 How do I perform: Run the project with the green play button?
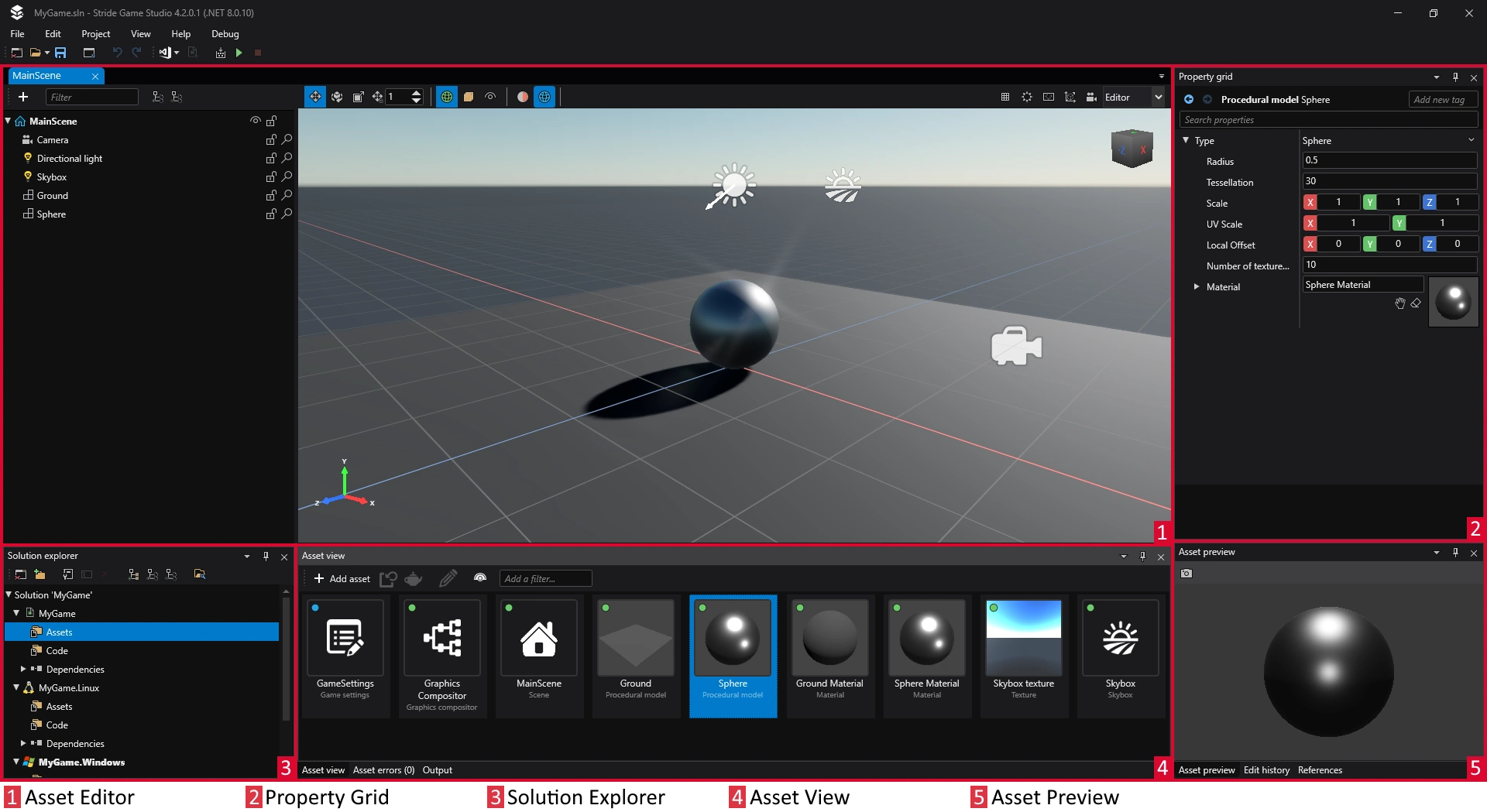tap(239, 53)
